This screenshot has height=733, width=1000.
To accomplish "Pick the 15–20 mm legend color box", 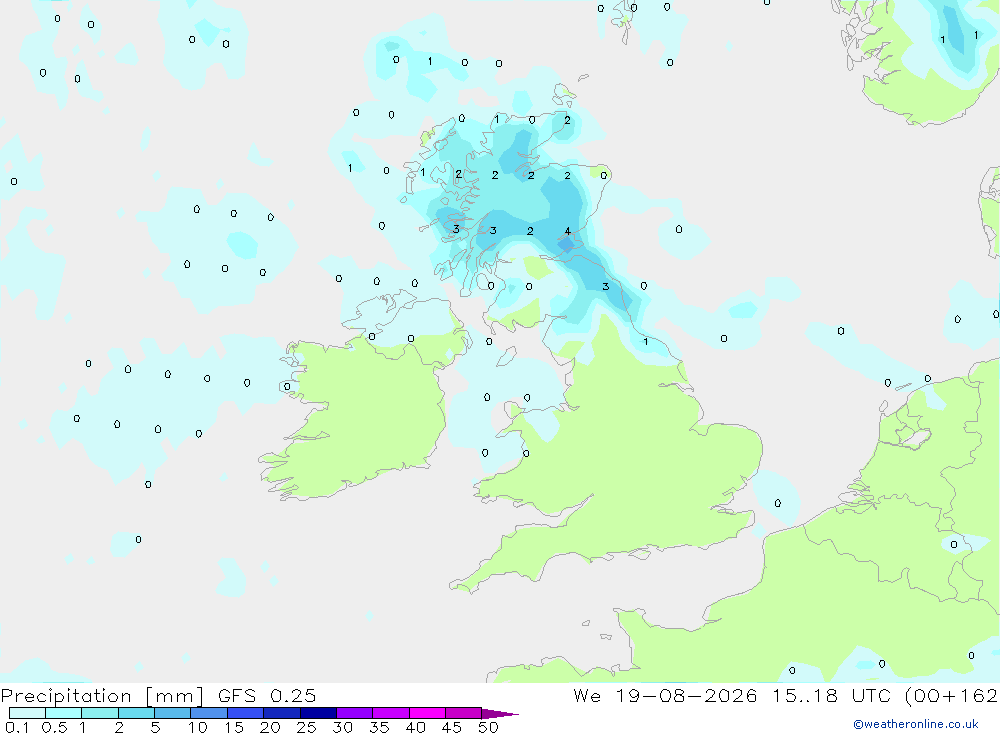I will click(246, 713).
